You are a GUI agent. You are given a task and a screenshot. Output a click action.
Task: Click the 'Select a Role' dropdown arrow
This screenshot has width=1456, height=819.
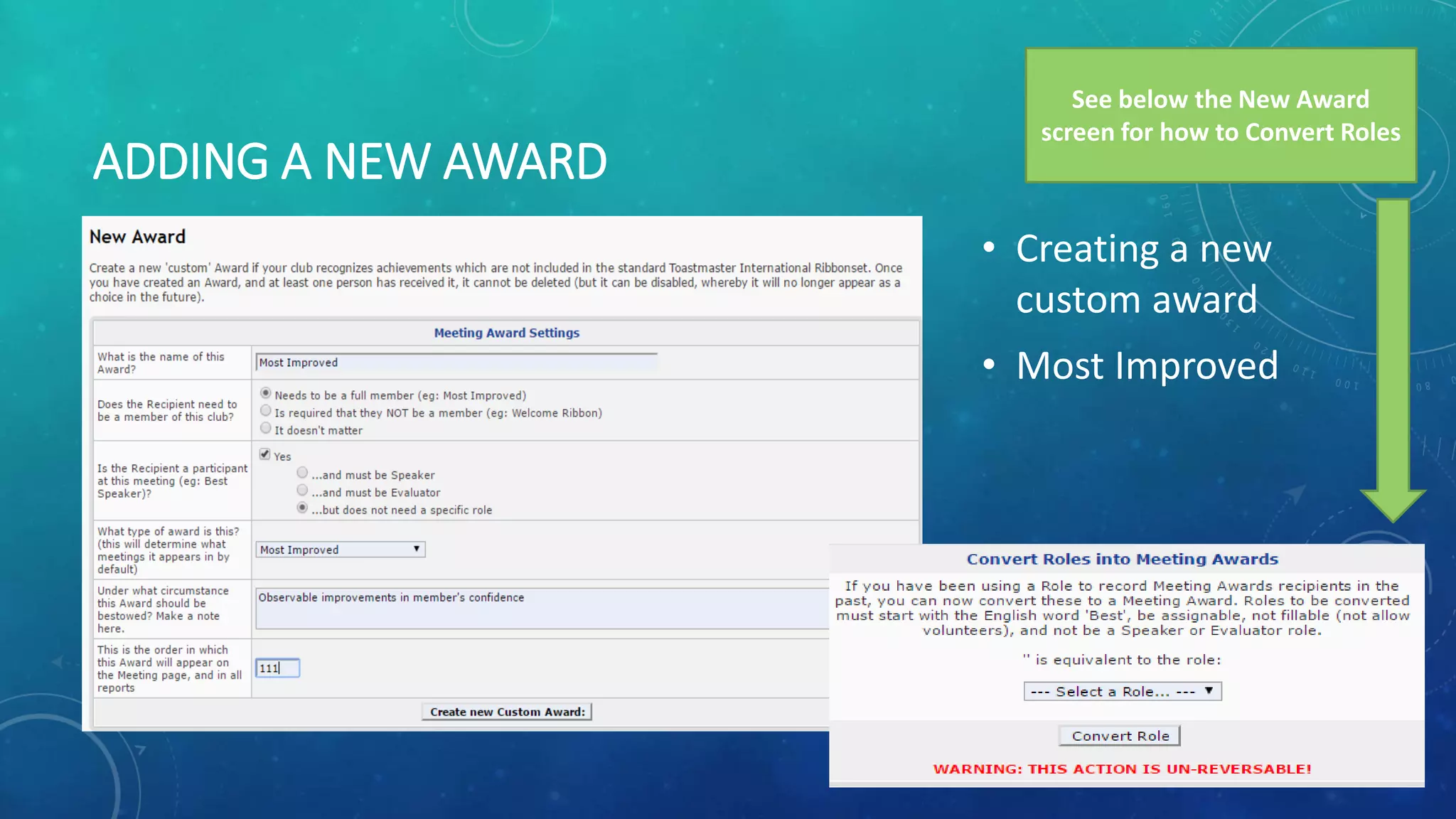pyautogui.click(x=1209, y=690)
